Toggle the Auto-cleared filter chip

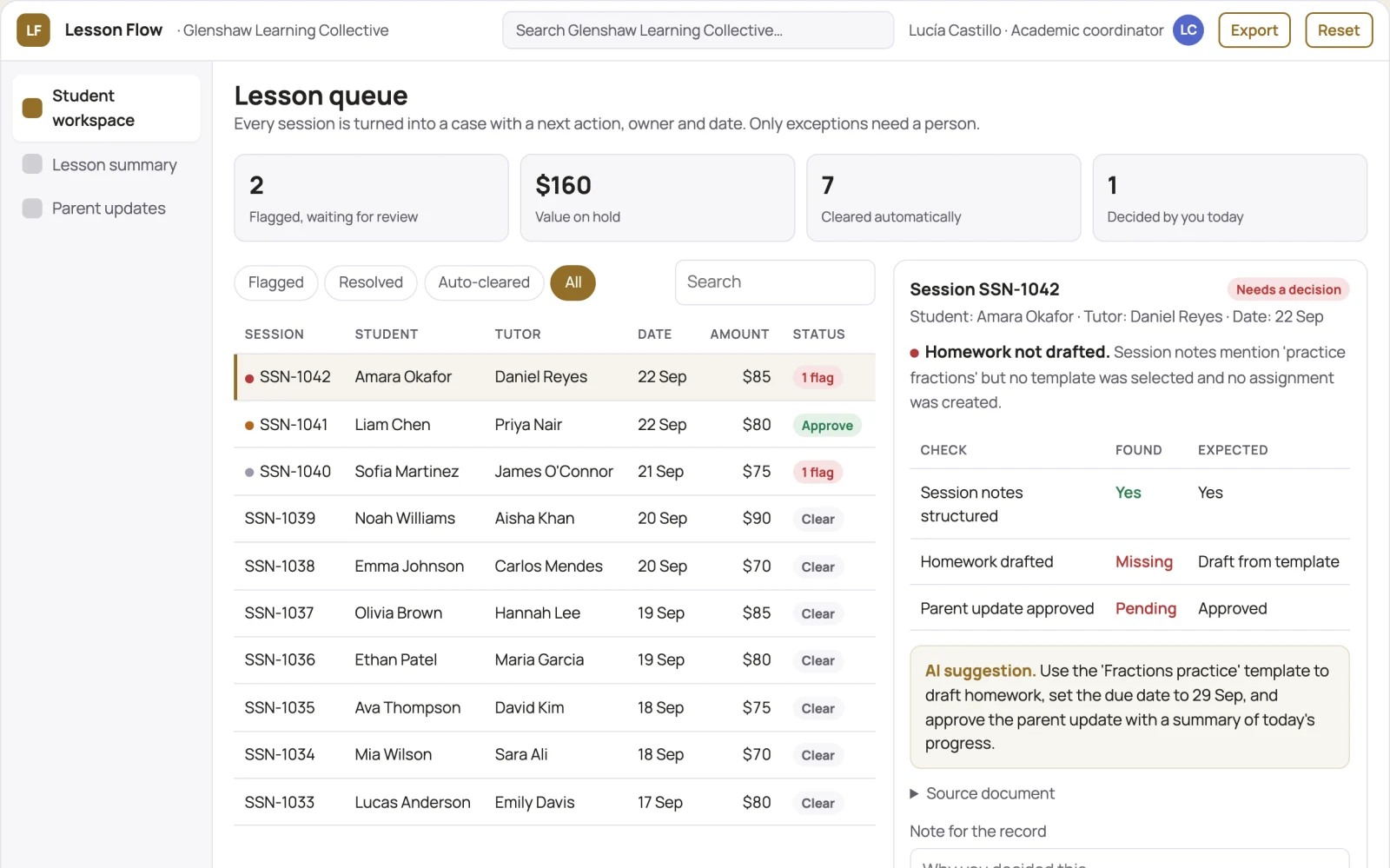tap(484, 282)
